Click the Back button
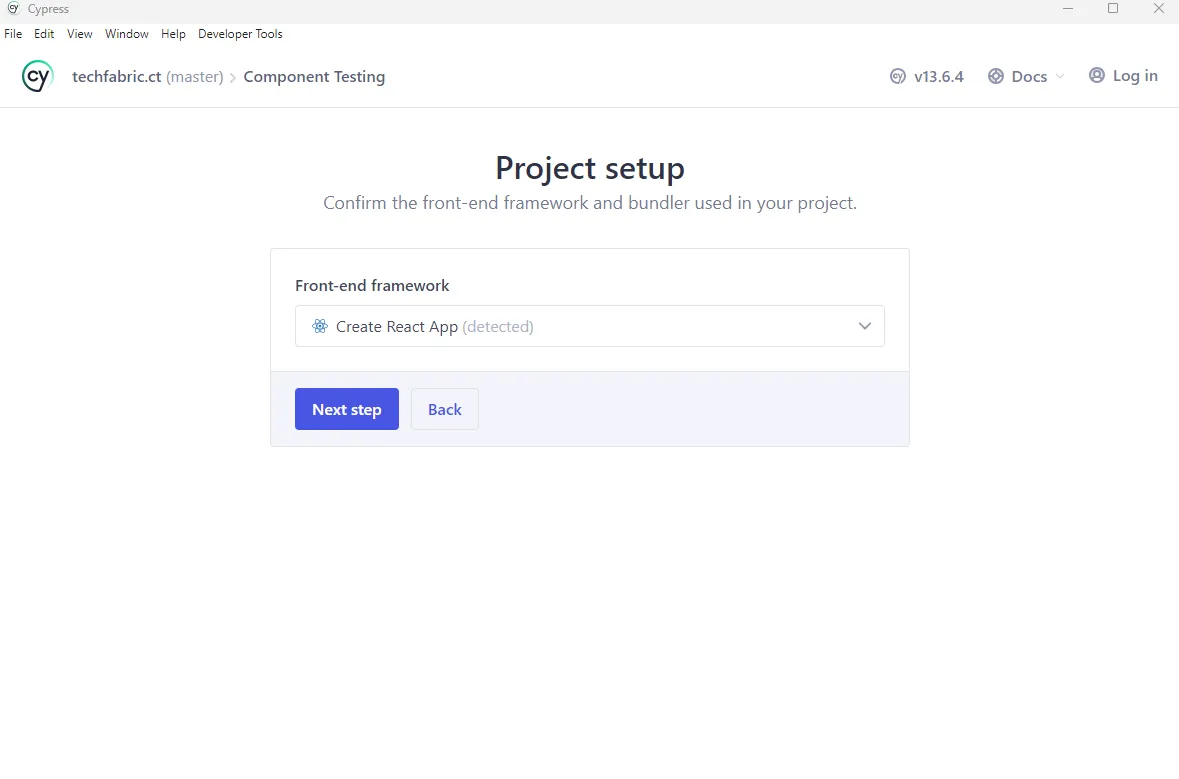Image resolution: width=1179 pixels, height=779 pixels. (x=444, y=409)
